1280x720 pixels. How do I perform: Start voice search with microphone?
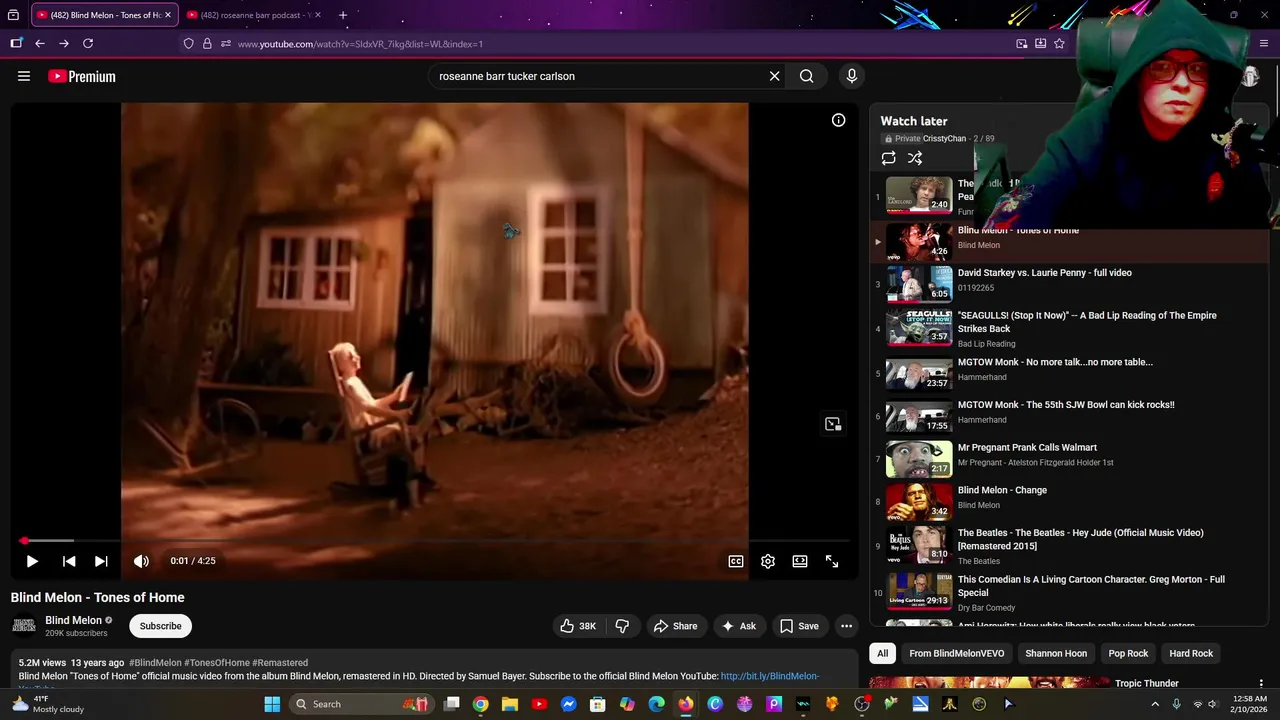coord(852,76)
